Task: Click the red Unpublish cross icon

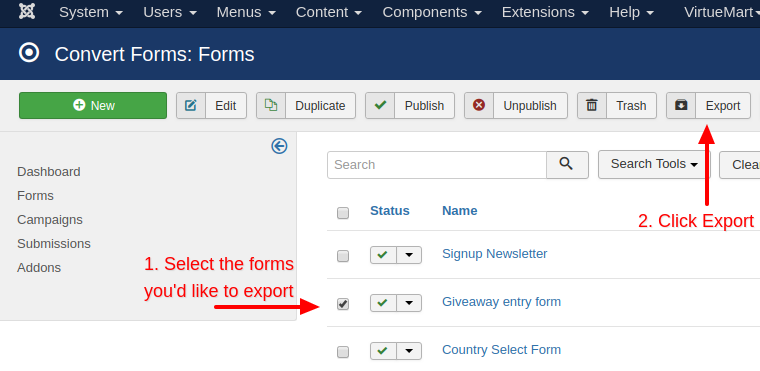Action: pyautogui.click(x=479, y=105)
